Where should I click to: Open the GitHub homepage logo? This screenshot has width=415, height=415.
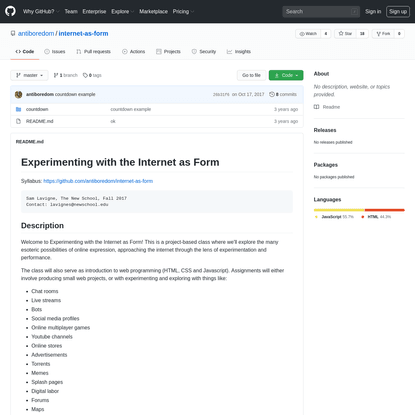point(10,11)
